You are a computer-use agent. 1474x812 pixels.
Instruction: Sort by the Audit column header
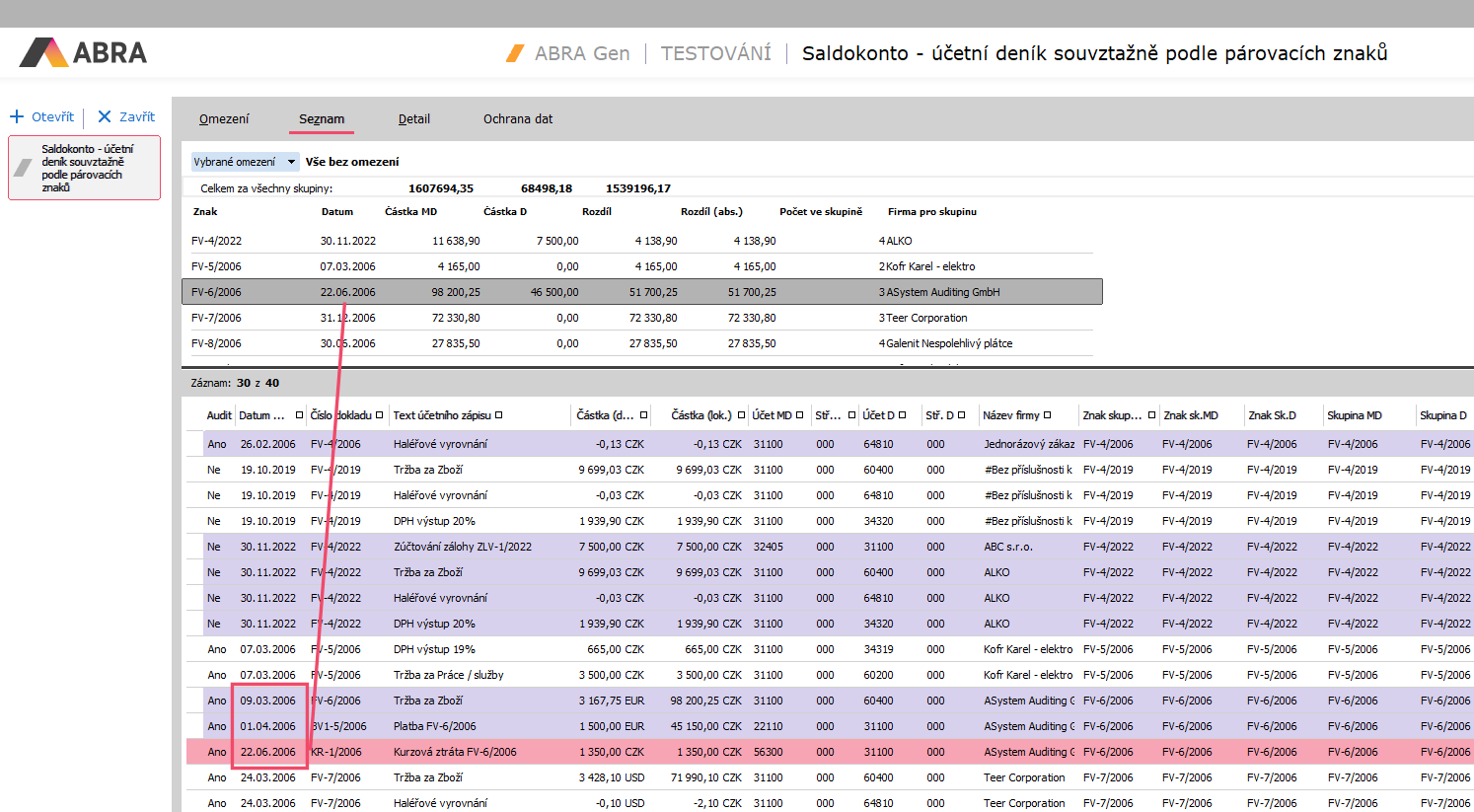coord(218,415)
